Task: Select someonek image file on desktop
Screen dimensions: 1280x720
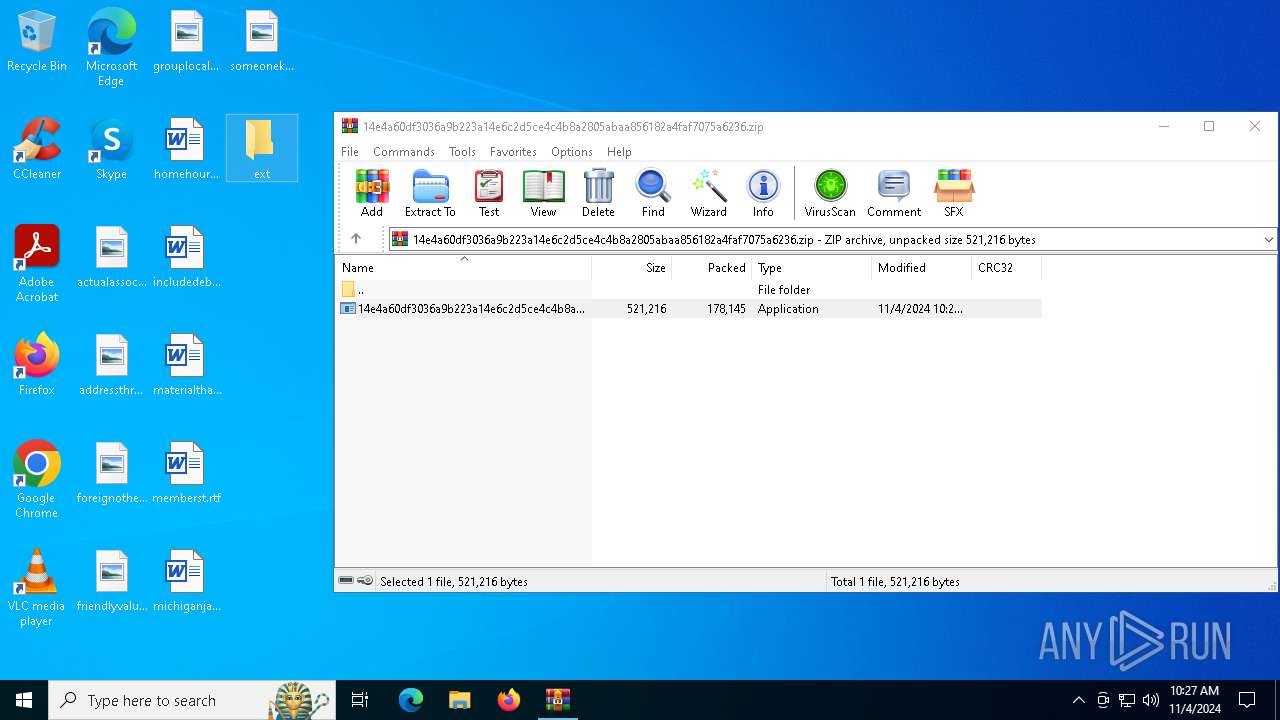Action: pos(262,42)
